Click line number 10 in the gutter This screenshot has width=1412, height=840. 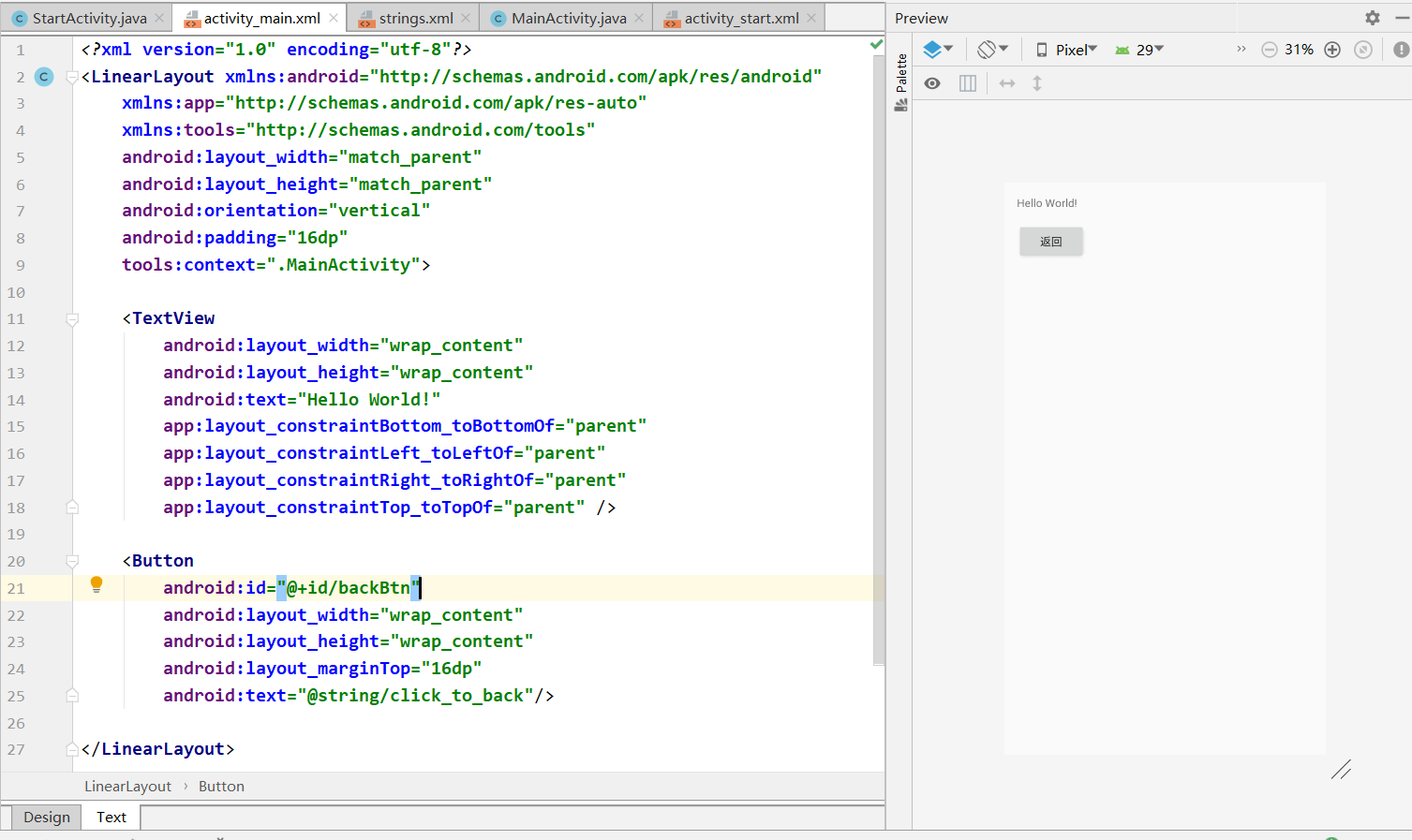17,292
